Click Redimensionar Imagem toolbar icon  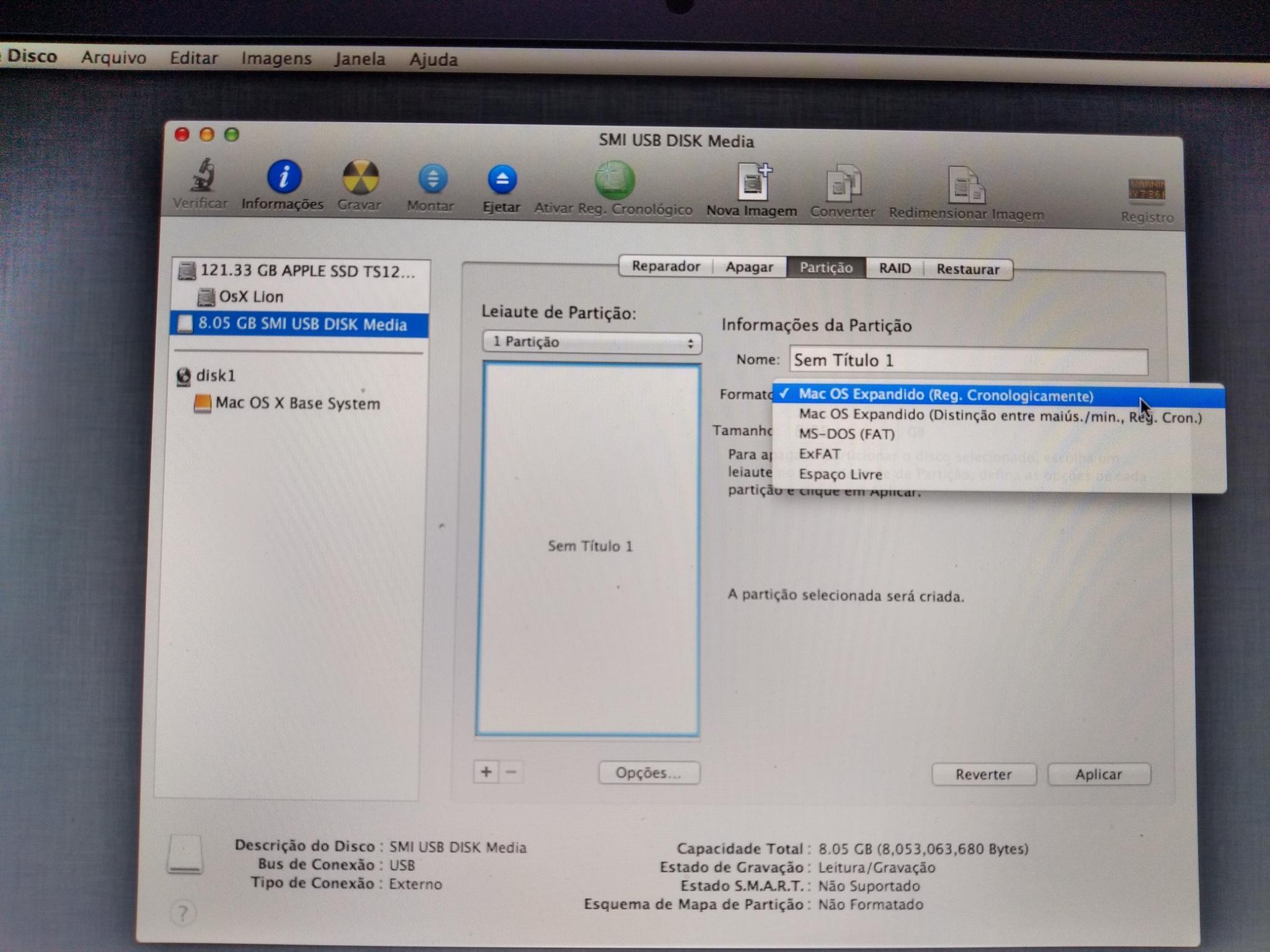coord(966,185)
